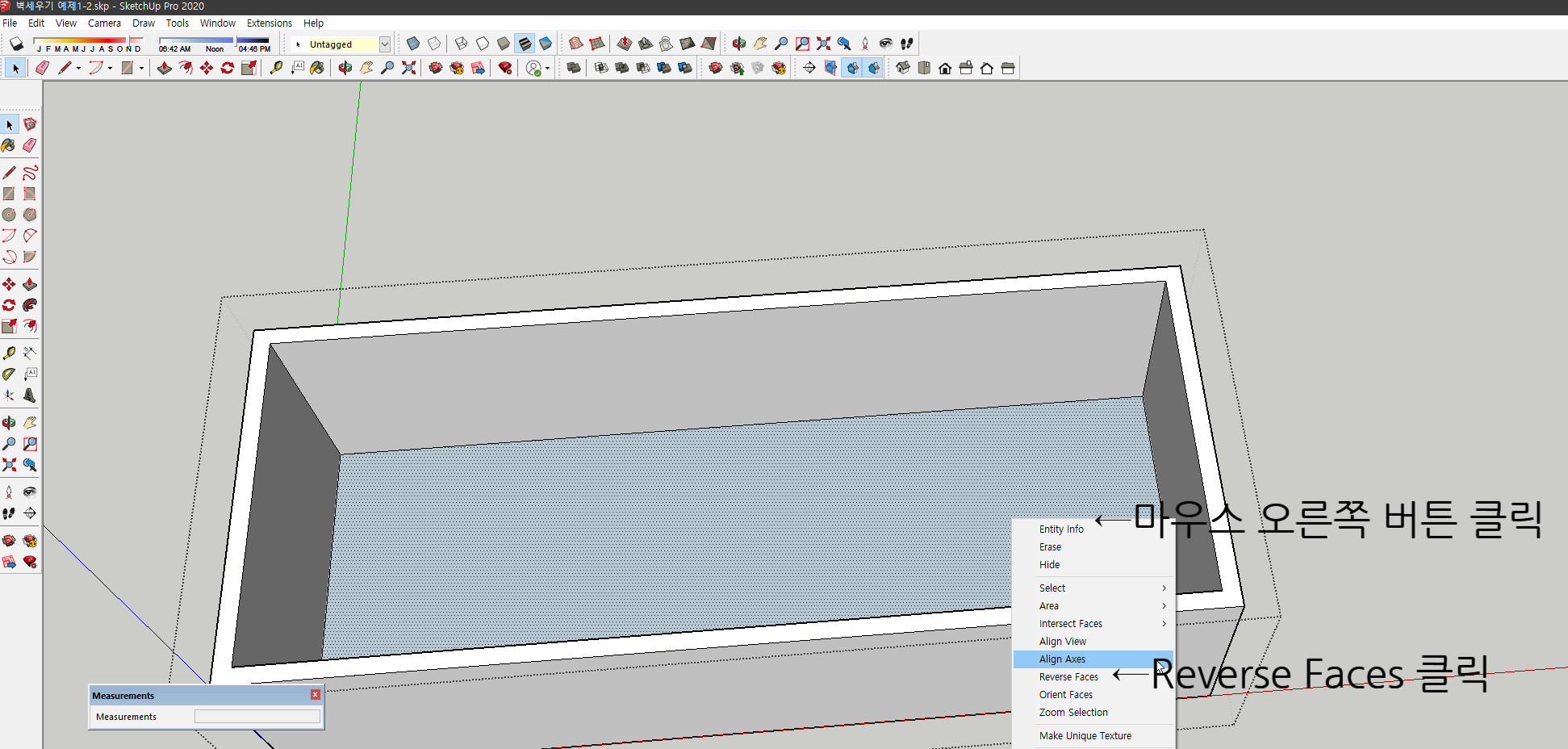
Task: Expand the Arc tool dropdown arrow
Action: [x=110, y=69]
